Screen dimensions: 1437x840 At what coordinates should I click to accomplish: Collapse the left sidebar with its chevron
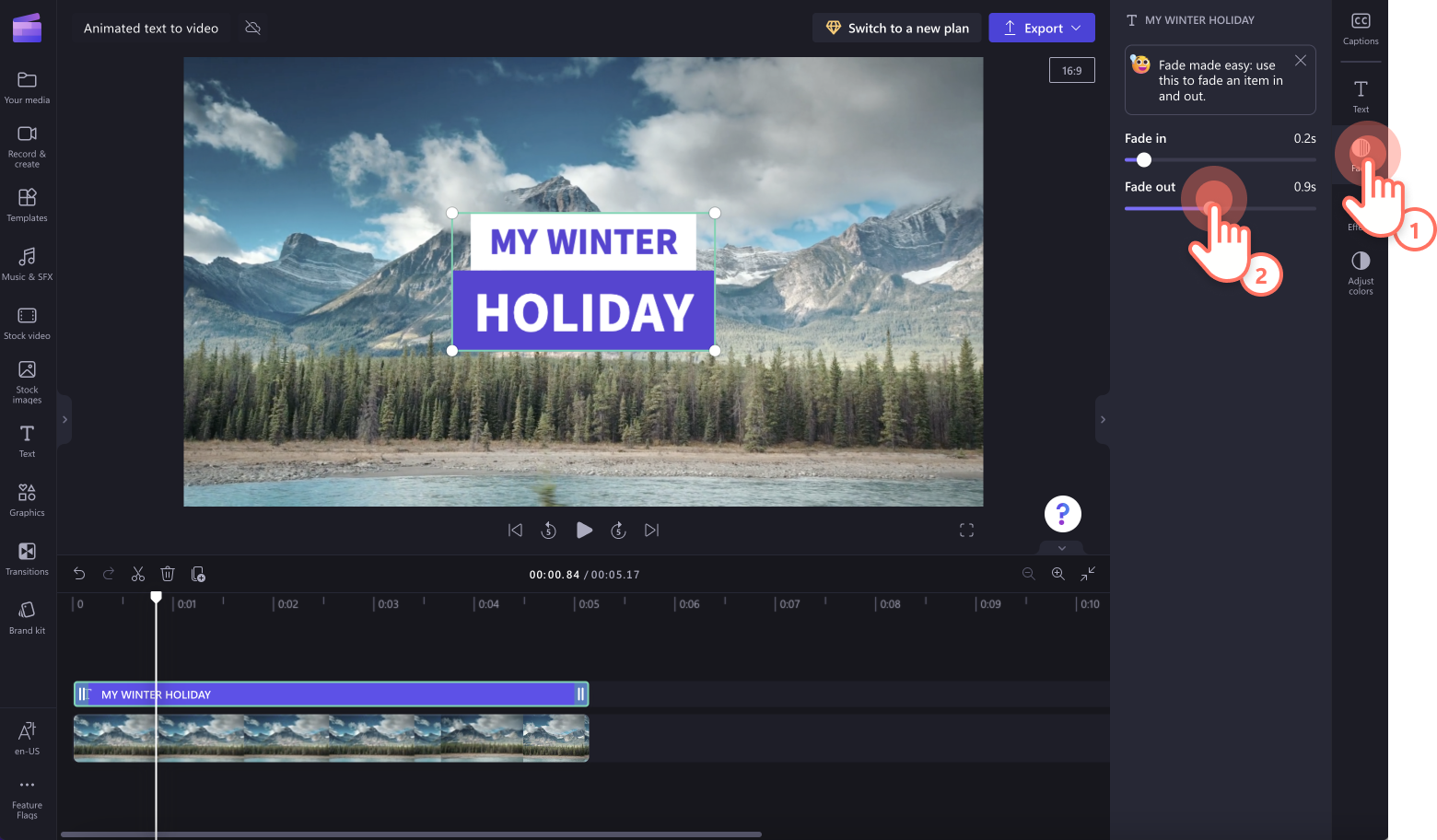pyautogui.click(x=64, y=419)
